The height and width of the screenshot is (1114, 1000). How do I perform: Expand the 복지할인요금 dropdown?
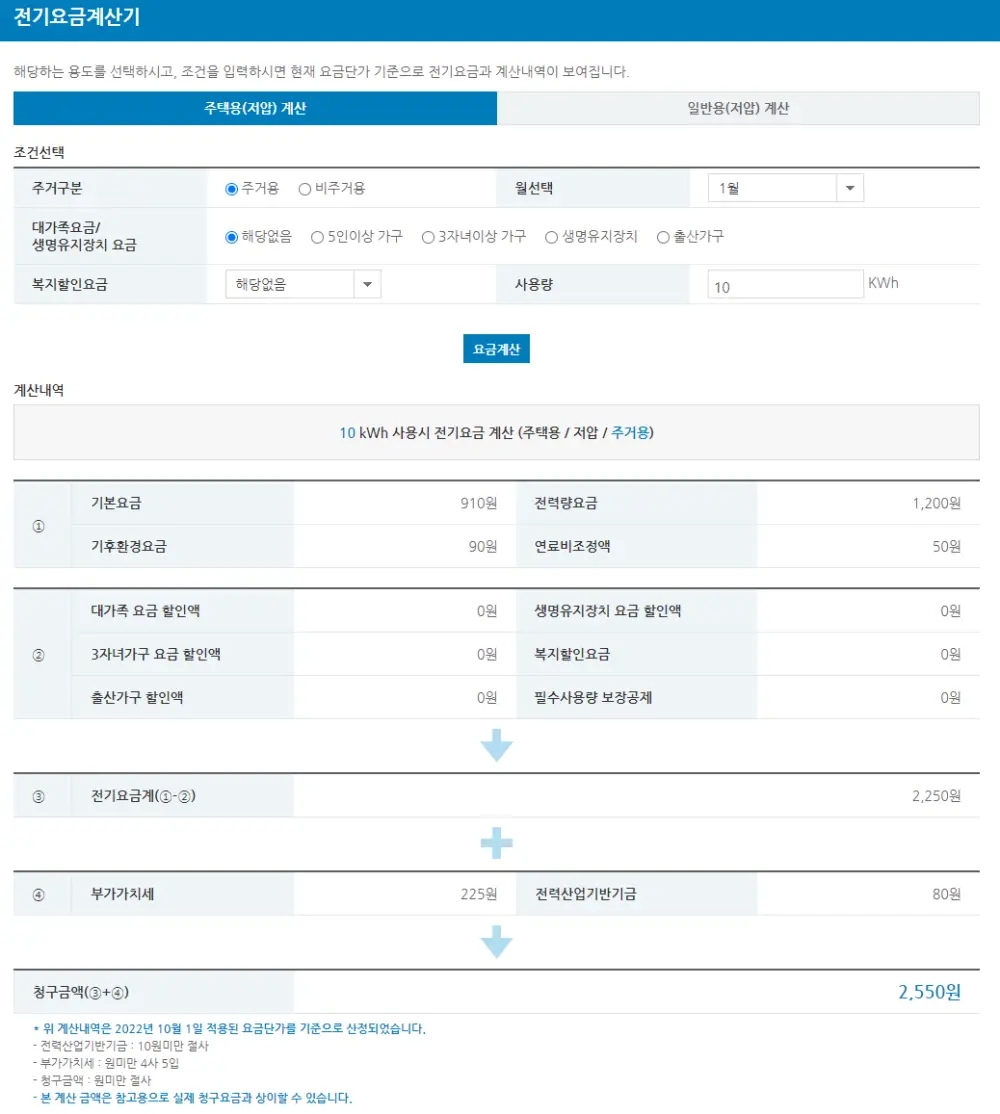[302, 283]
